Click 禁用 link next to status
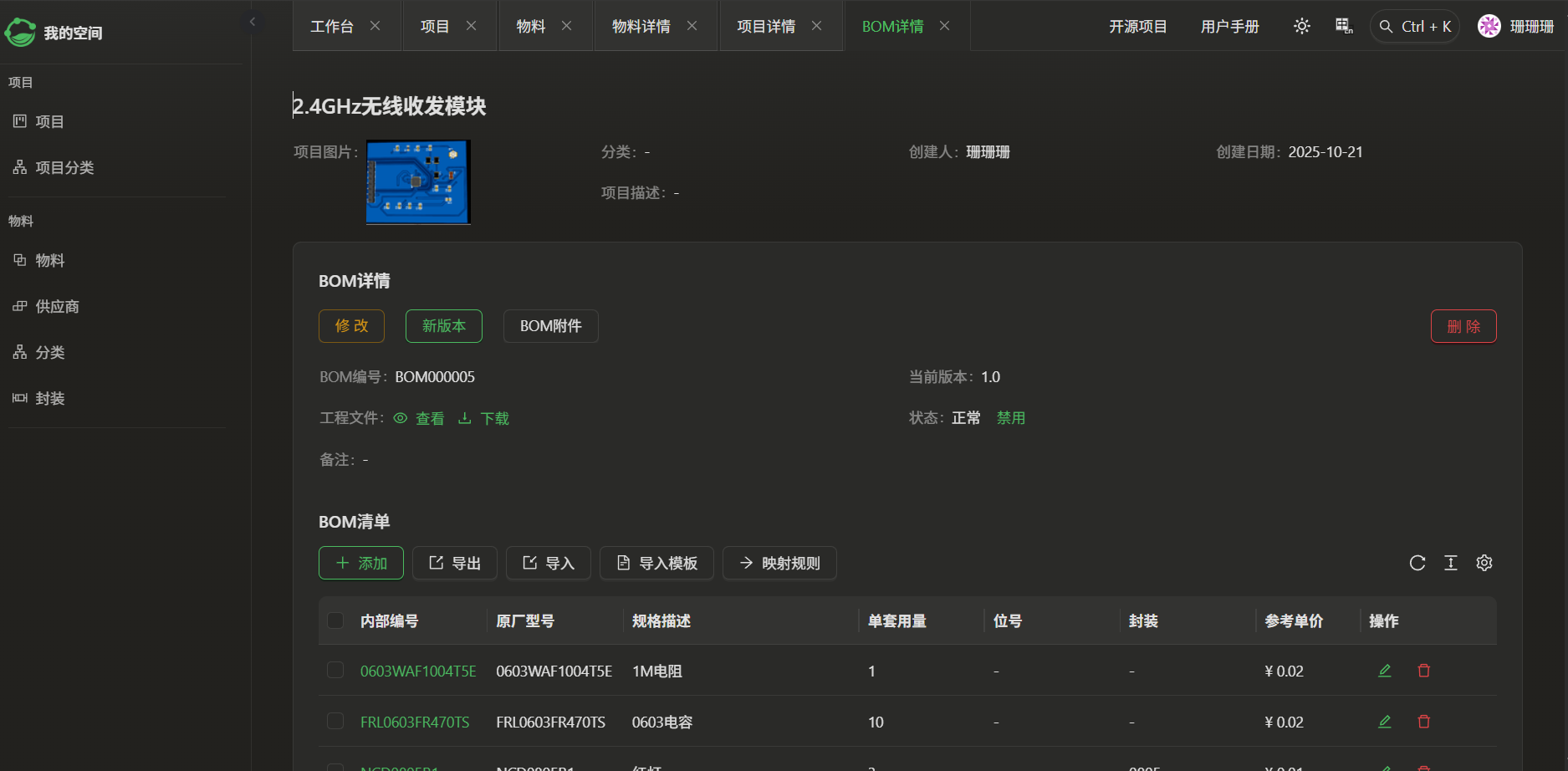 1010,418
